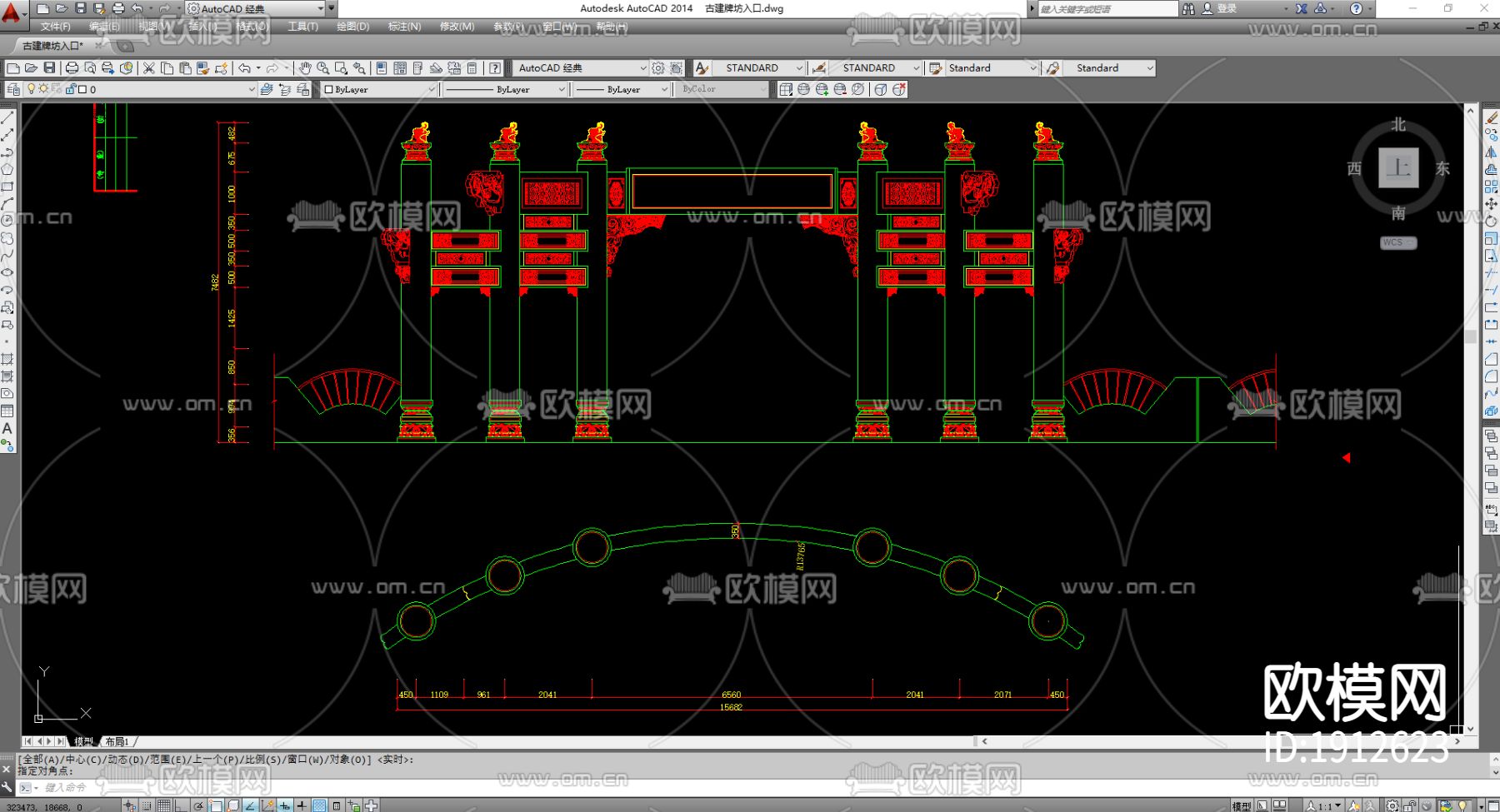Toggle Grid display in status bar
The width and height of the screenshot is (1500, 812).
click(164, 805)
